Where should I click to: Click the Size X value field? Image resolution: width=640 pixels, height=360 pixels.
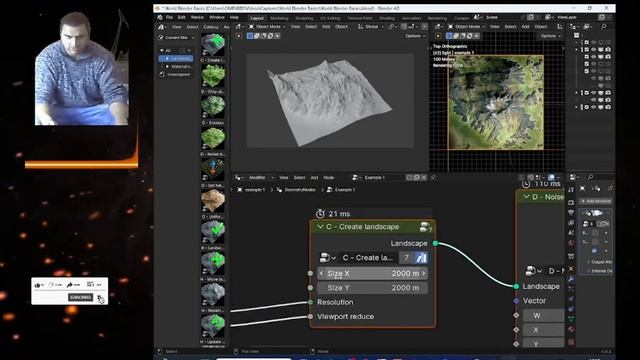point(372,273)
